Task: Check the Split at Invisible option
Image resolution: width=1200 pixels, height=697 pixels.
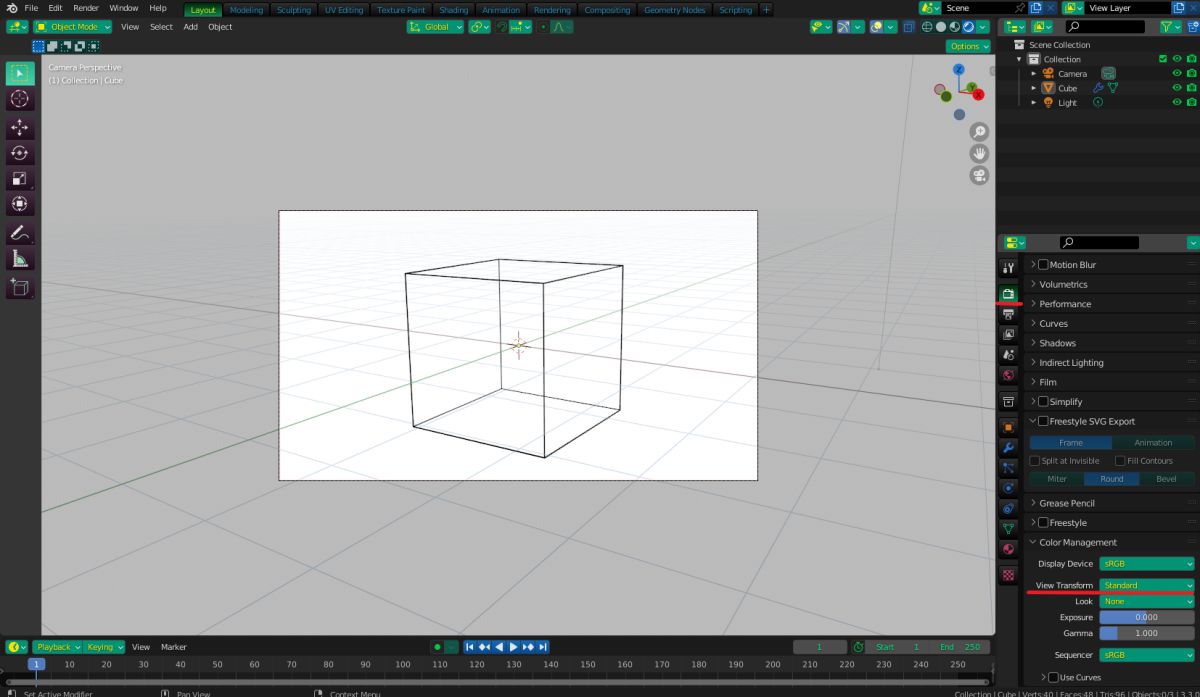Action: [x=1035, y=461]
